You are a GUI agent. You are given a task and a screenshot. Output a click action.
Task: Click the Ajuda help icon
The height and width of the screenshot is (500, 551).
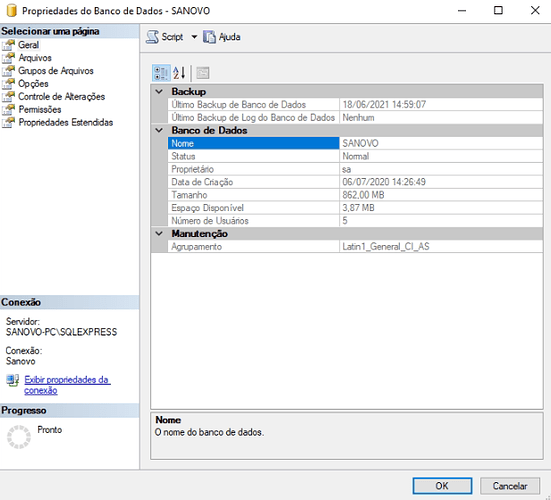pos(209,37)
